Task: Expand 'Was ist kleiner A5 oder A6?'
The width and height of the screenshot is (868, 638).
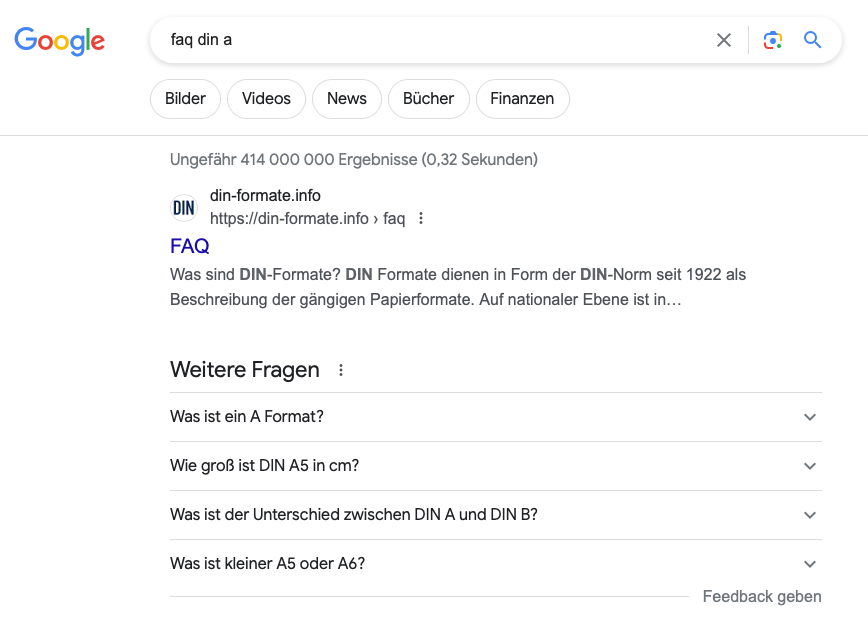Action: [495, 564]
